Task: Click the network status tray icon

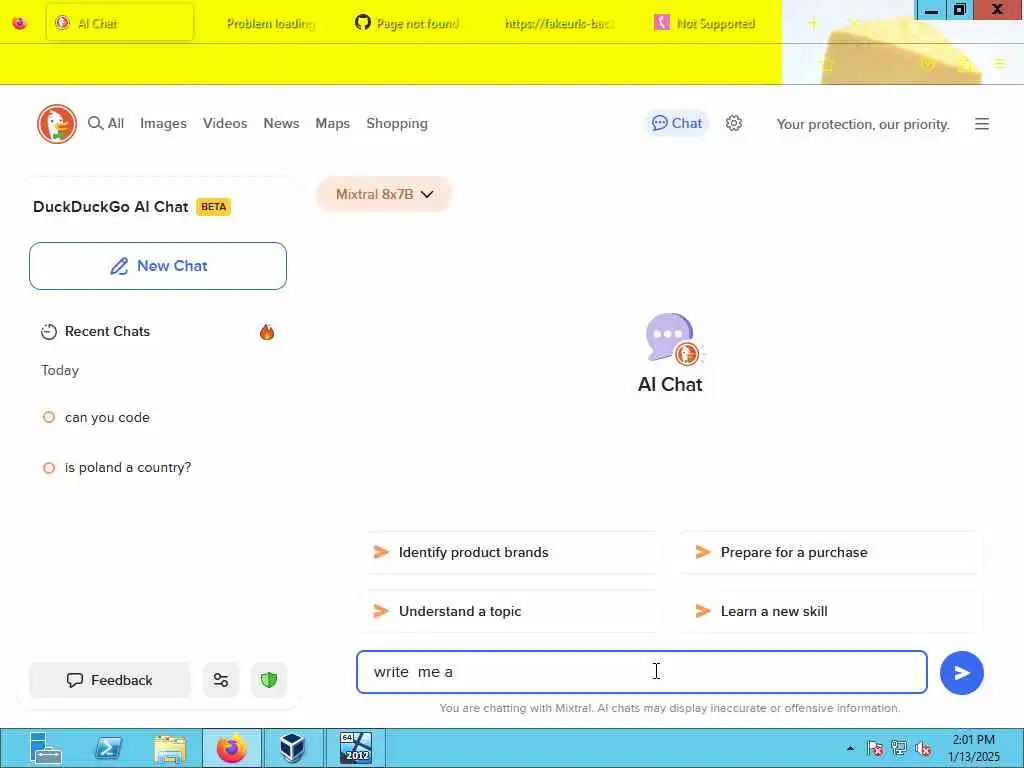Action: point(899,748)
